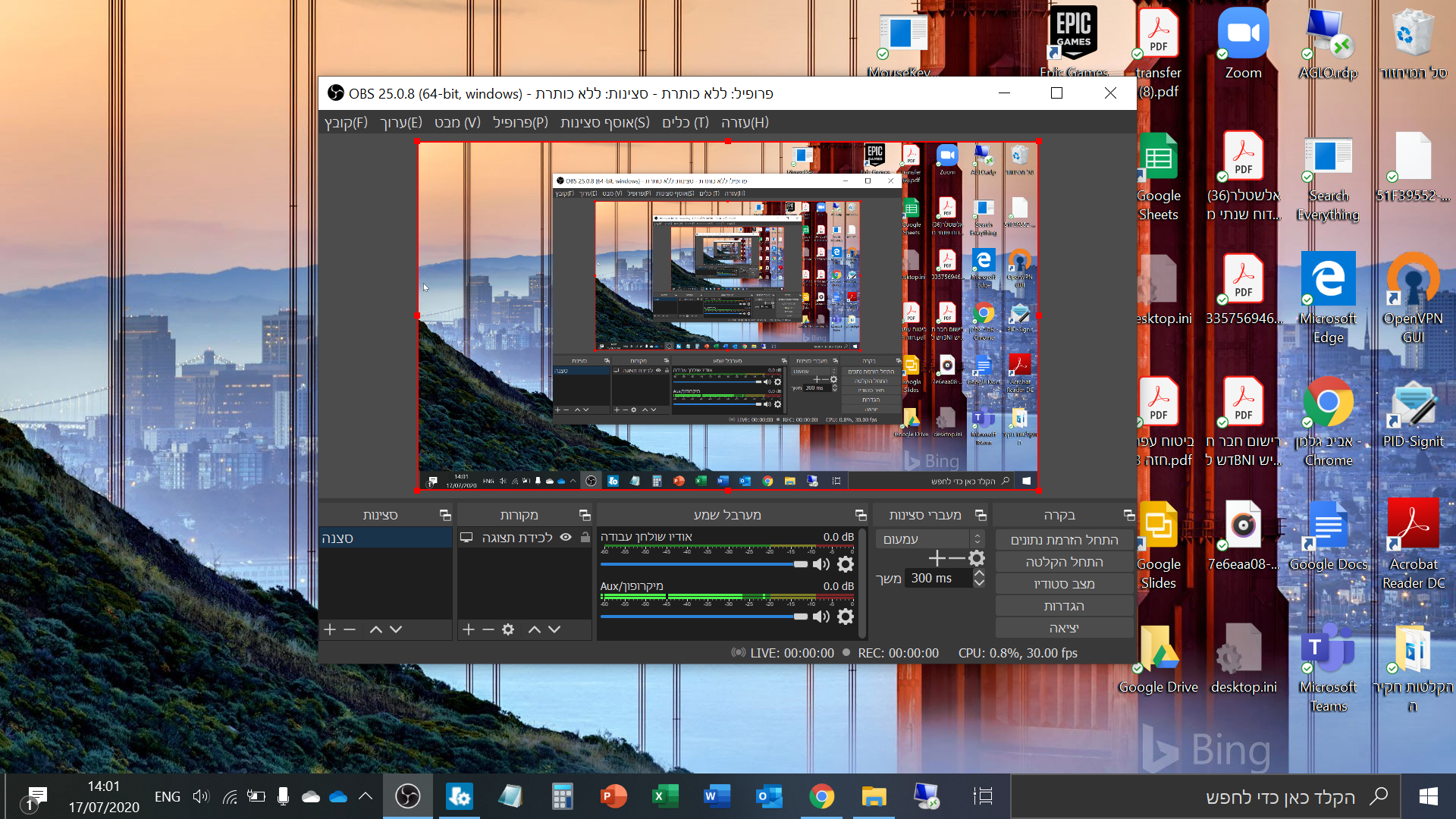Mute the desktop audio channel

coord(821,564)
